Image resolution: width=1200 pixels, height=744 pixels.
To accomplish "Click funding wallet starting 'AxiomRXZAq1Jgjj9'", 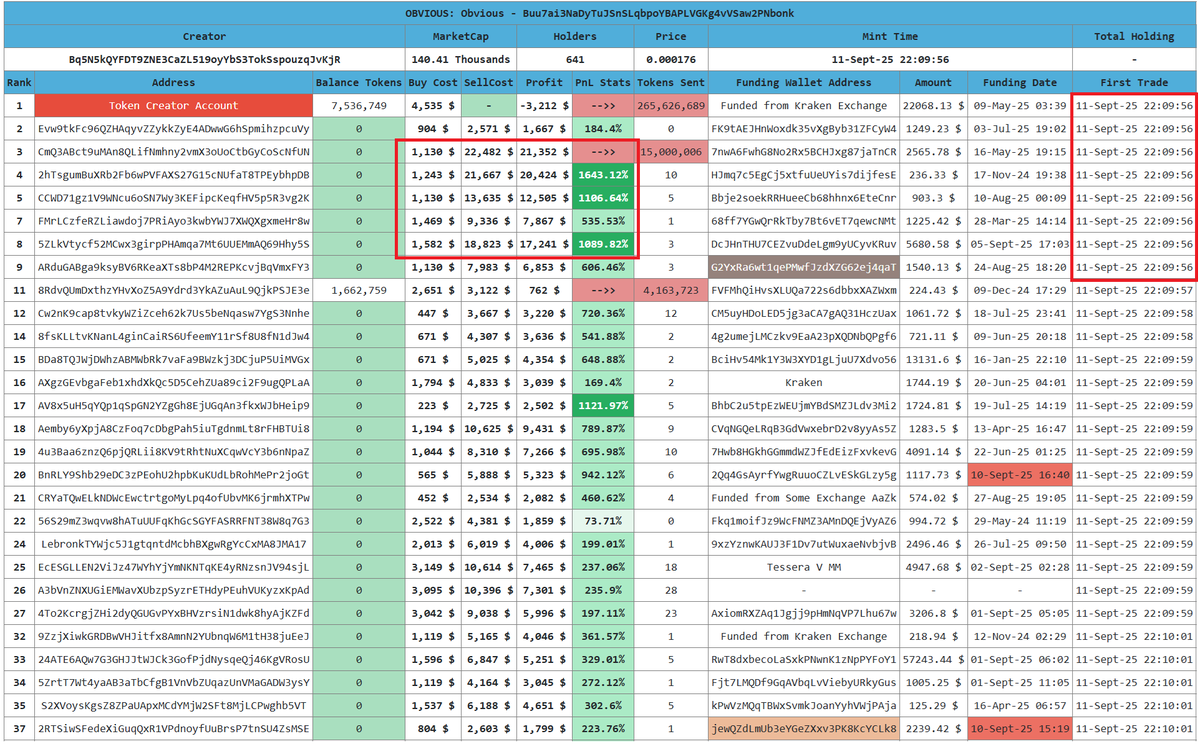I will pos(803,613).
